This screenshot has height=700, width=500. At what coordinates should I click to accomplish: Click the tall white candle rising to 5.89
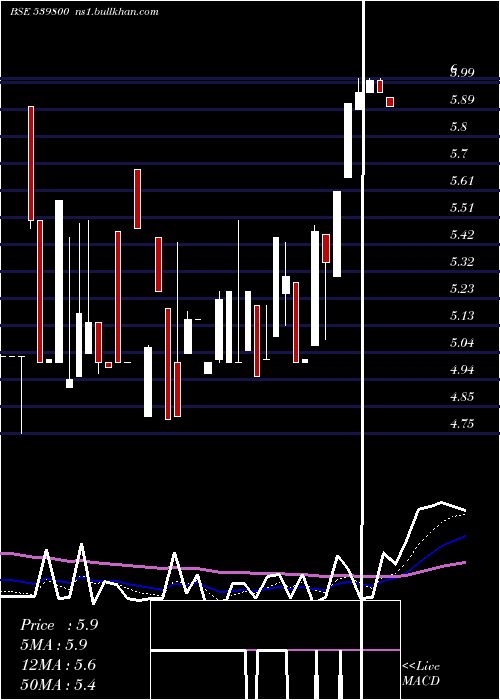pyautogui.click(x=348, y=140)
